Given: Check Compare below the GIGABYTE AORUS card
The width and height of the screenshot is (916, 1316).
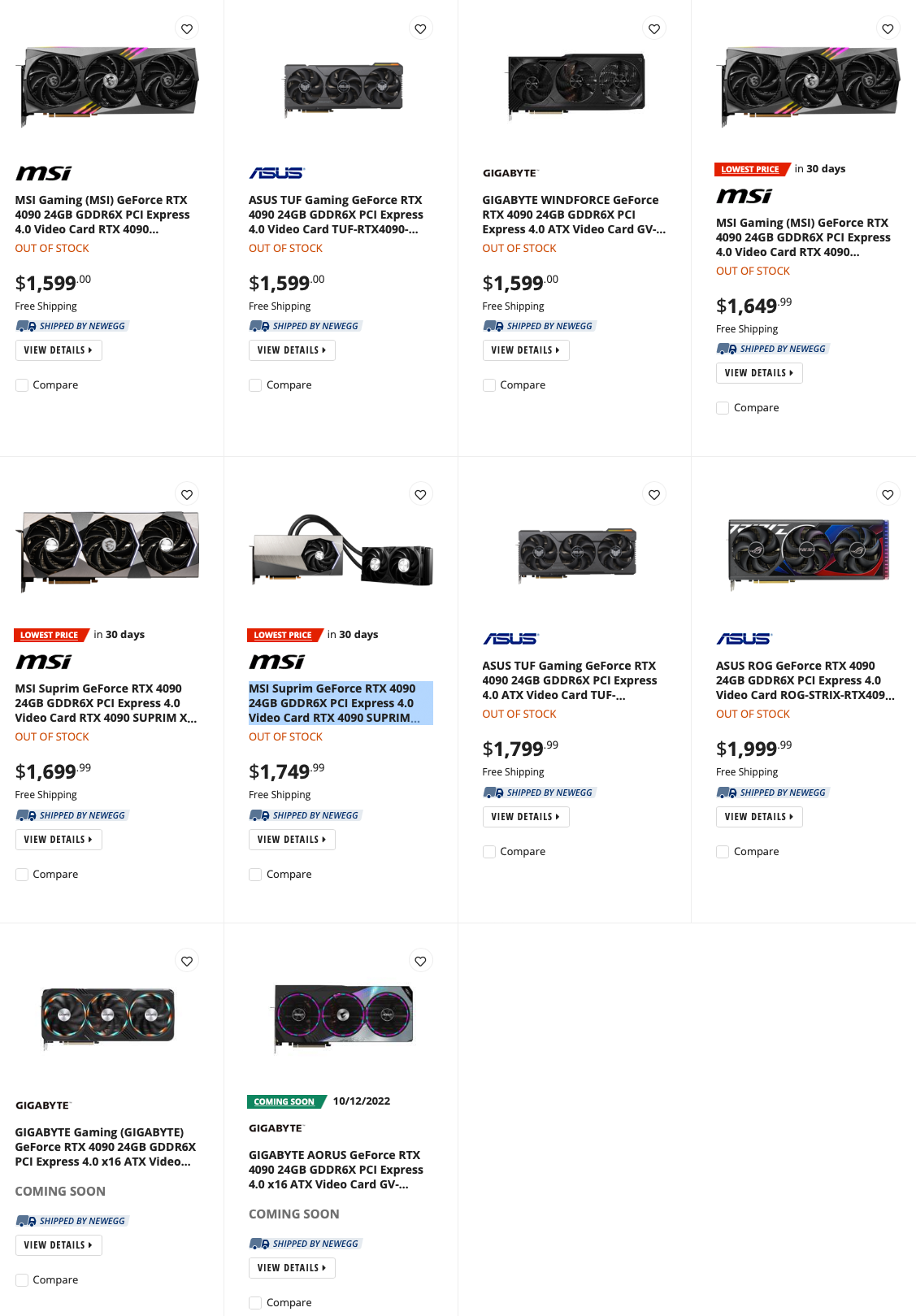Looking at the screenshot, I should [255, 1301].
